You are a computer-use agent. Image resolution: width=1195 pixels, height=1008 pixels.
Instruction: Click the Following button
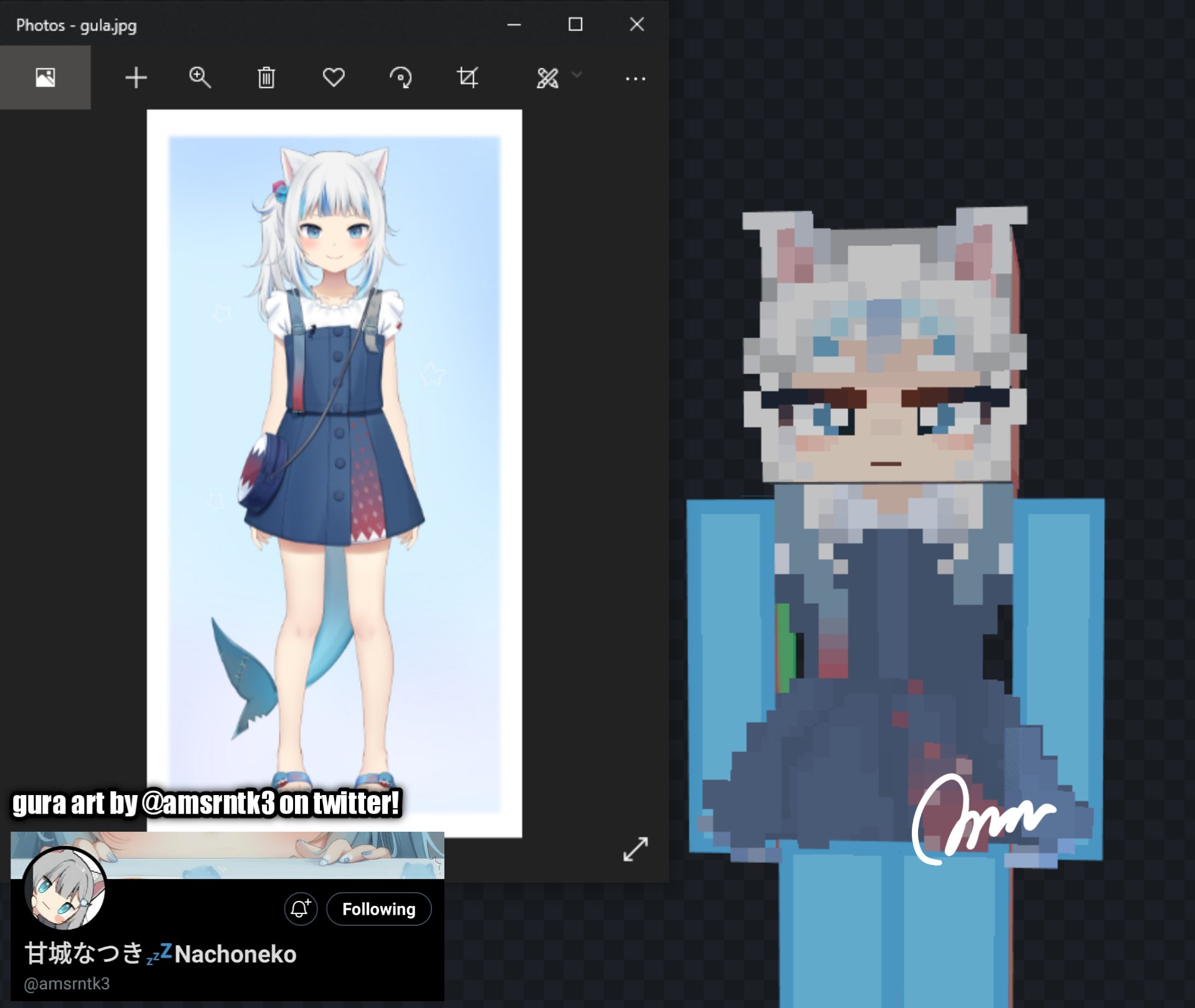pyautogui.click(x=378, y=909)
